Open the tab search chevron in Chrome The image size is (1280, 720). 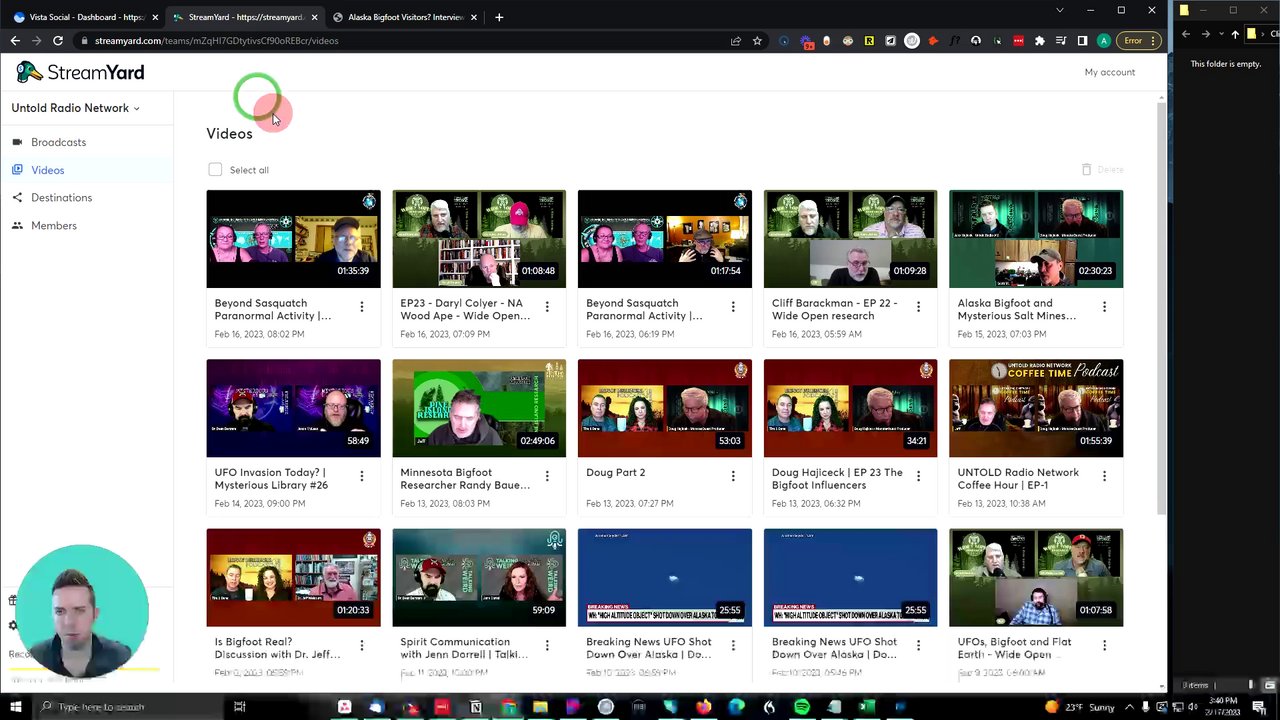pos(1059,10)
